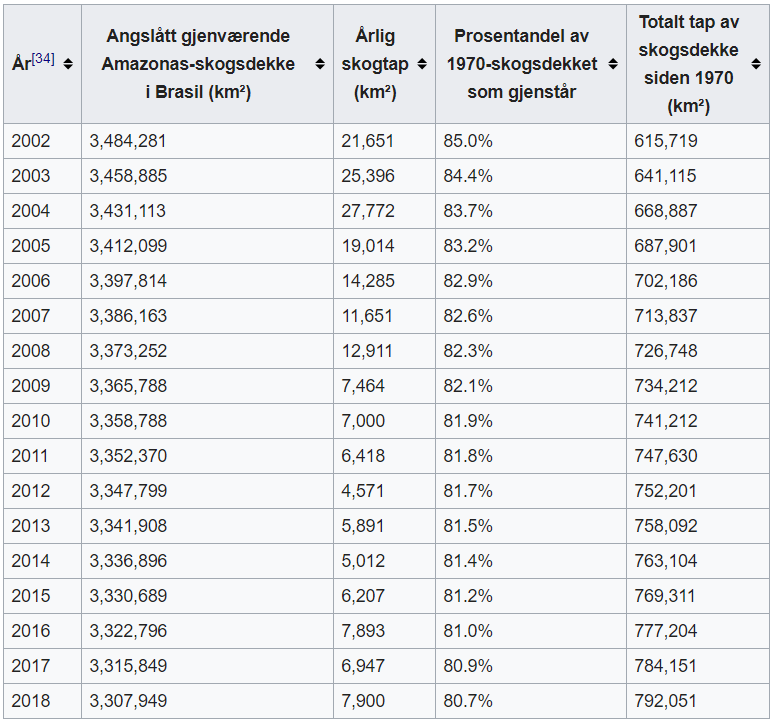The image size is (773, 723).
Task: Sort by Årlig skogtap column arrows
Action: (x=421, y=64)
